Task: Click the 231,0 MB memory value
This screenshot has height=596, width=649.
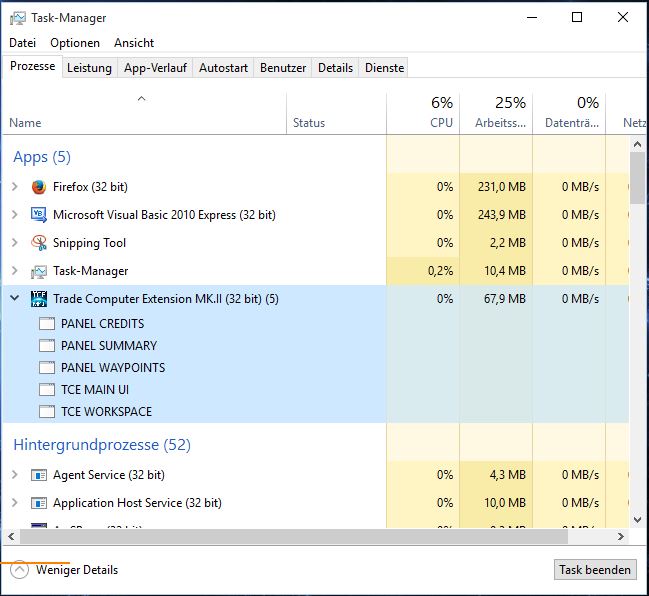Action: click(x=502, y=187)
